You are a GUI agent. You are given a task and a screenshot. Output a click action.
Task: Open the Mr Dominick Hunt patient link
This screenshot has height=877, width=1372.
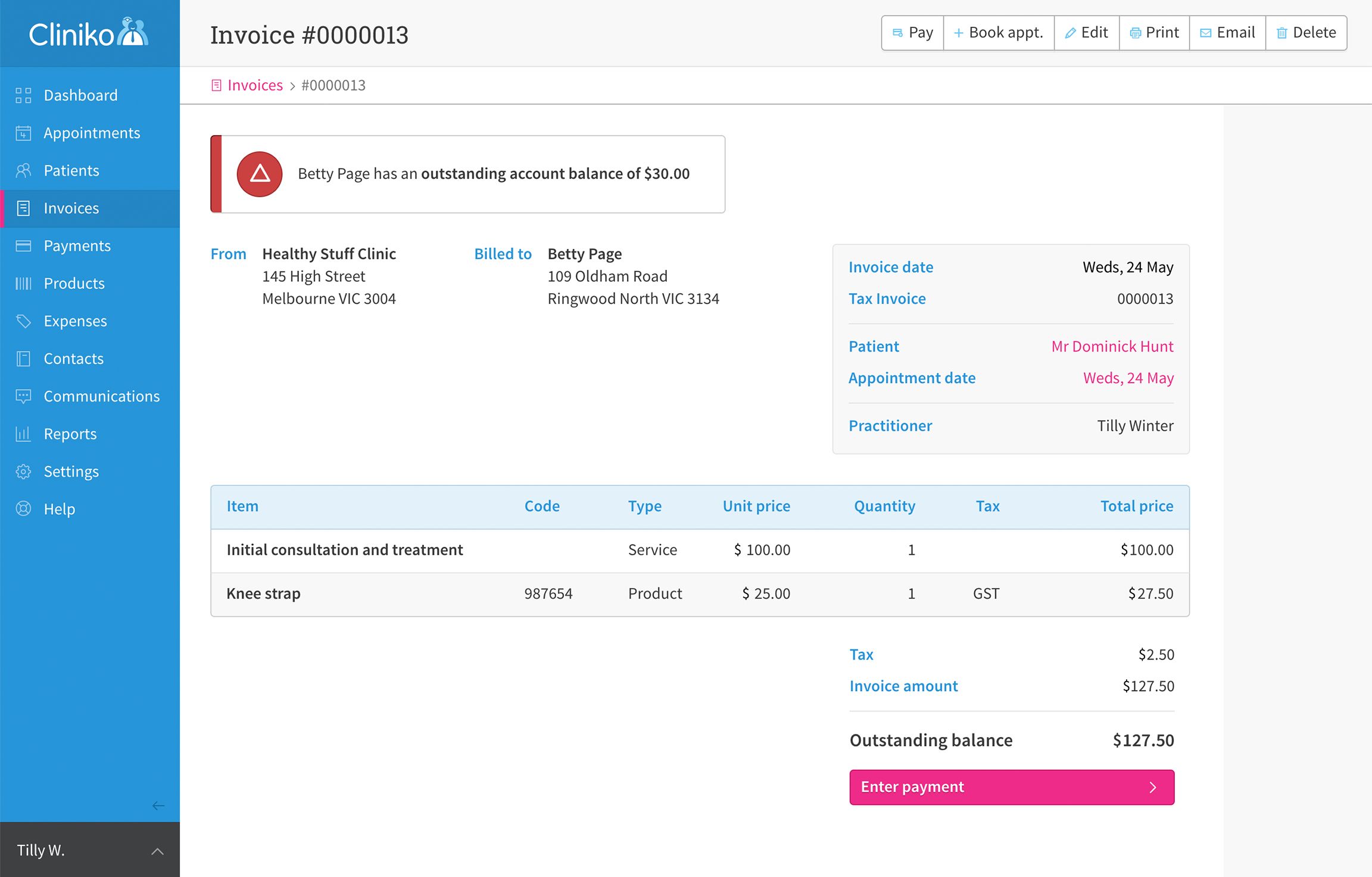click(1112, 347)
